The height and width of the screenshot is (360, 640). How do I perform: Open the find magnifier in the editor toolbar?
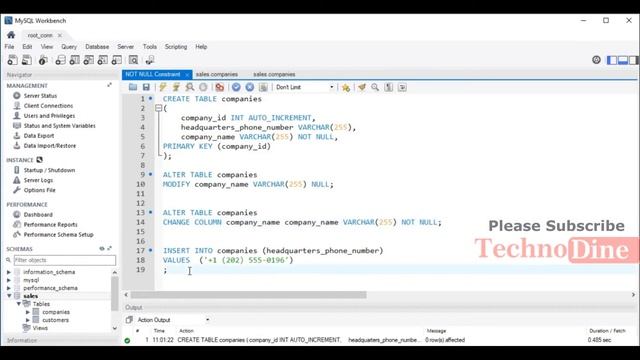tap(375, 87)
